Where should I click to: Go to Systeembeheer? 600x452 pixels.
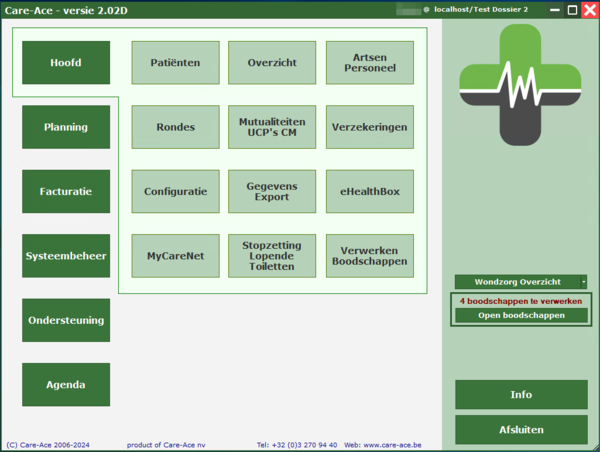66,256
